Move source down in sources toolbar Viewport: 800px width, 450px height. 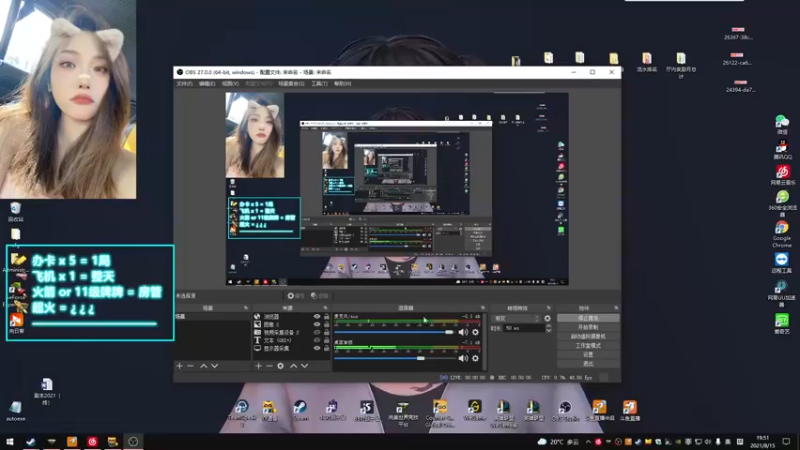[x=305, y=366]
